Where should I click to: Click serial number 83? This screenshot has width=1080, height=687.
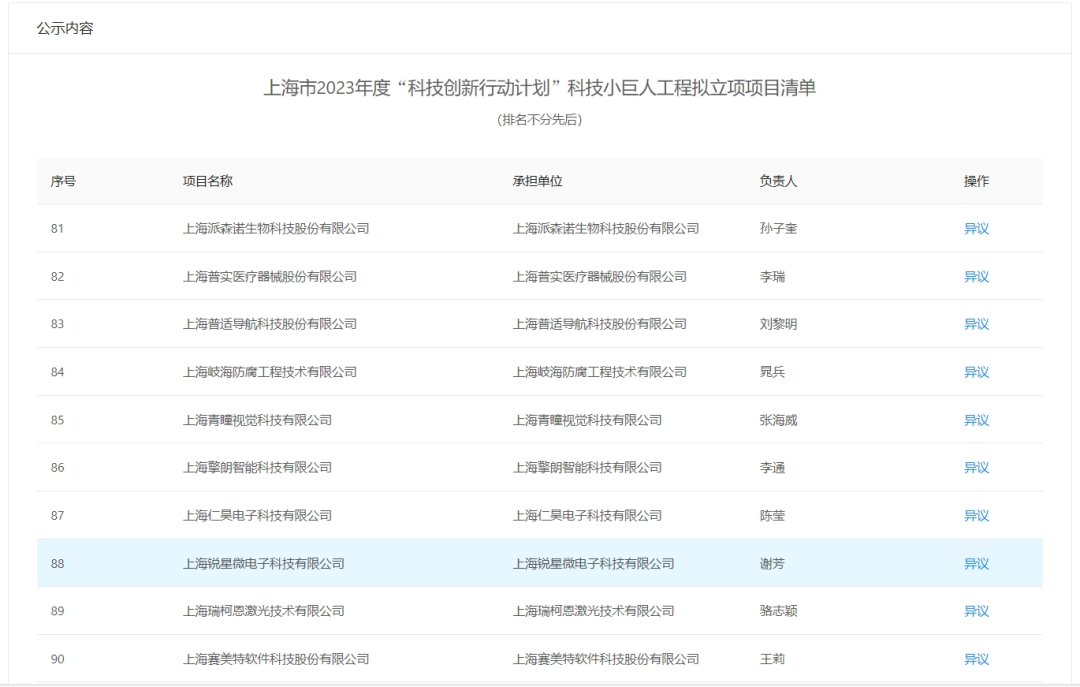(x=57, y=325)
